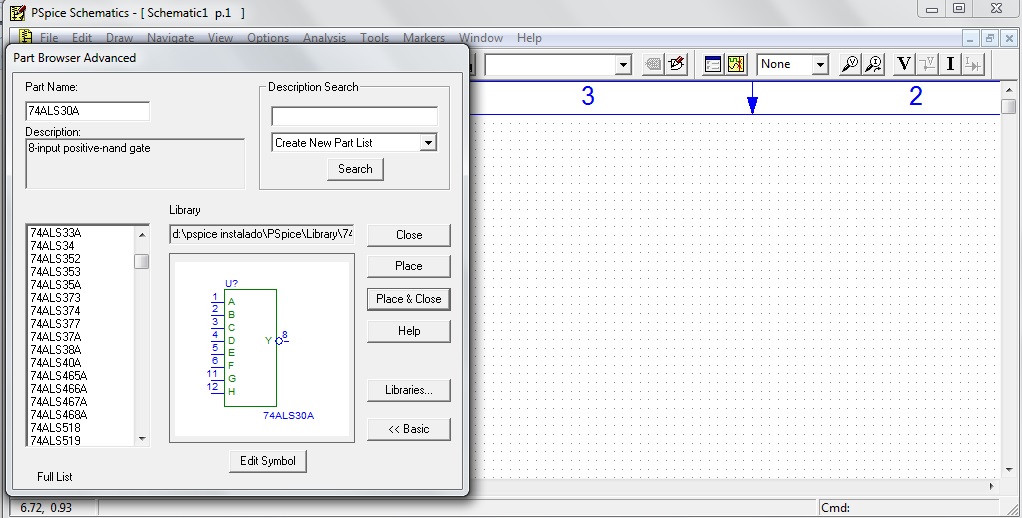This screenshot has width=1022, height=518.
Task: Click the Library path field
Action: point(262,233)
